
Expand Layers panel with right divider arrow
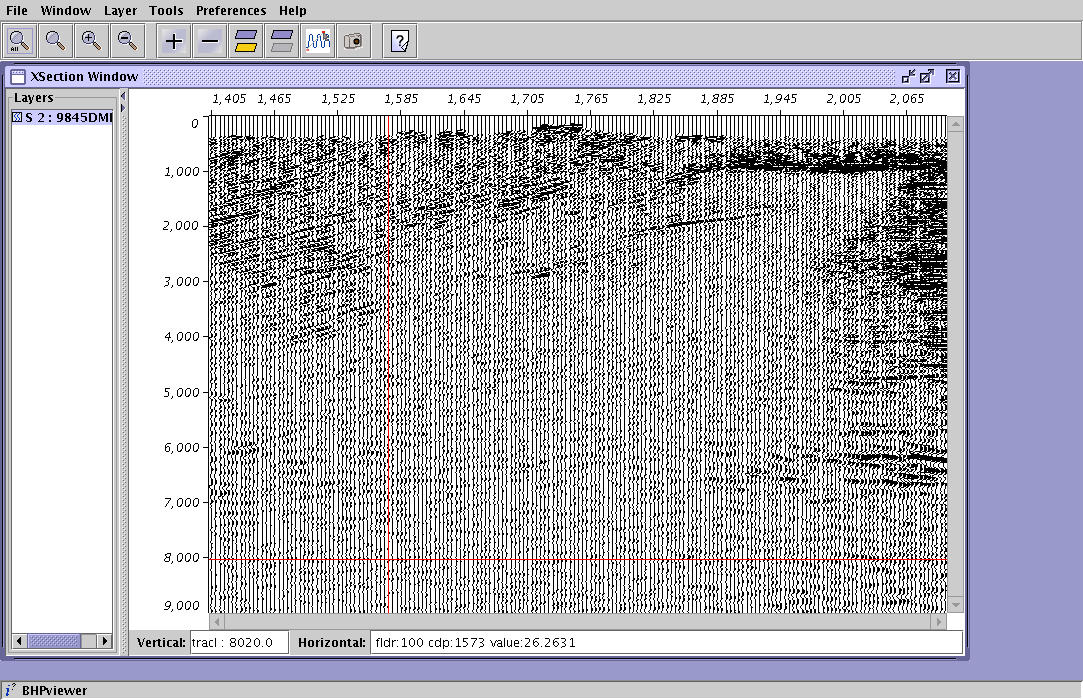click(123, 108)
